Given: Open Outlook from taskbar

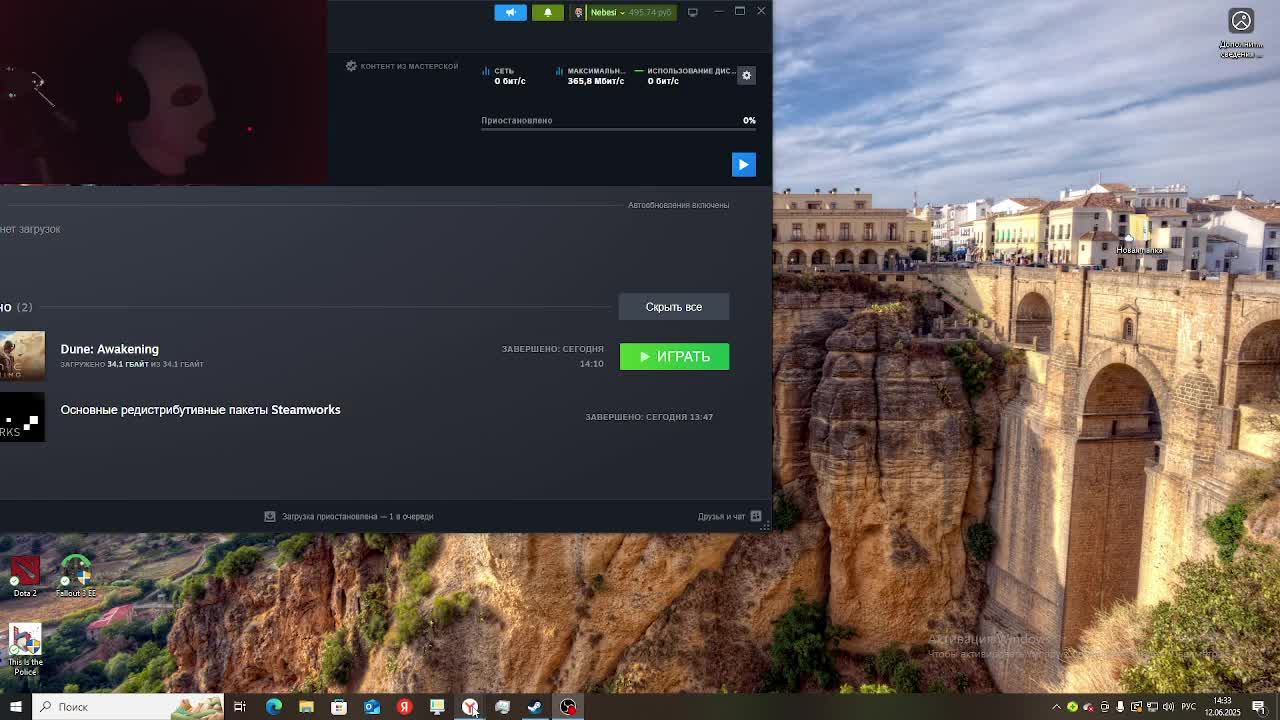Looking at the screenshot, I should [372, 707].
